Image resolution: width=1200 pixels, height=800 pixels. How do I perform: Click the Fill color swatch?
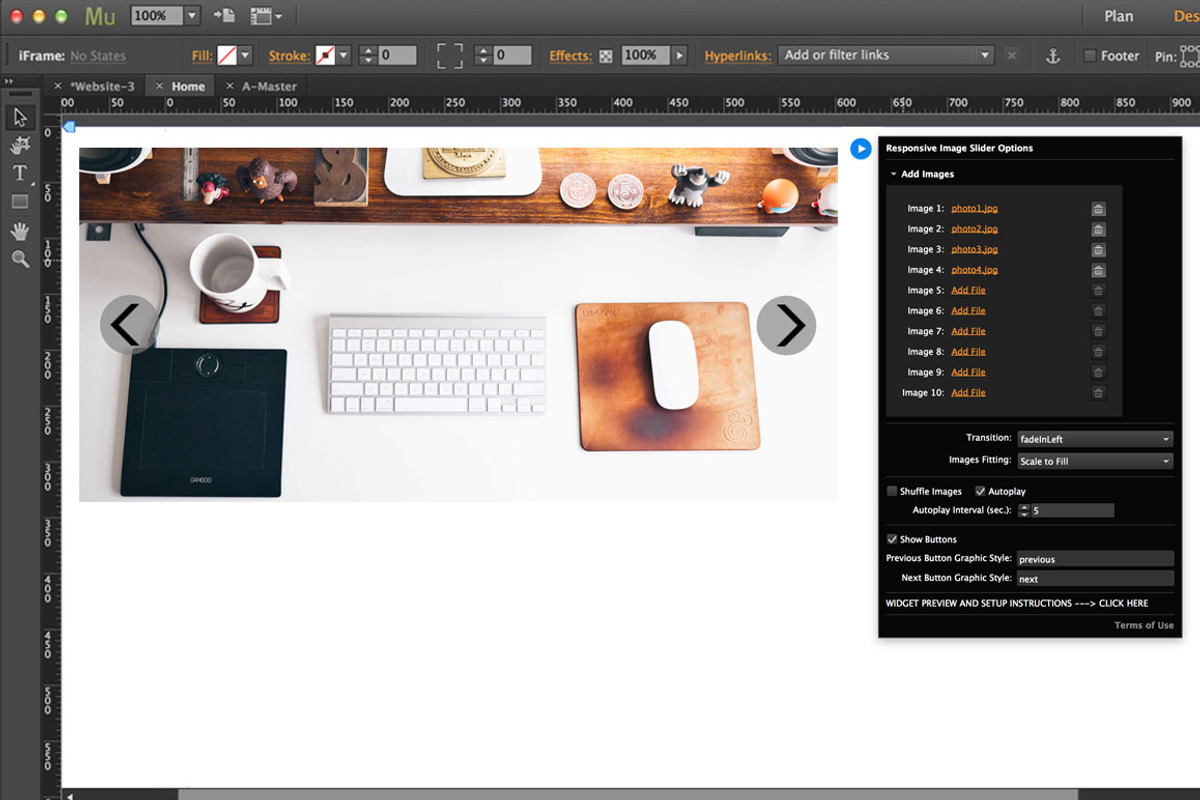click(x=227, y=56)
